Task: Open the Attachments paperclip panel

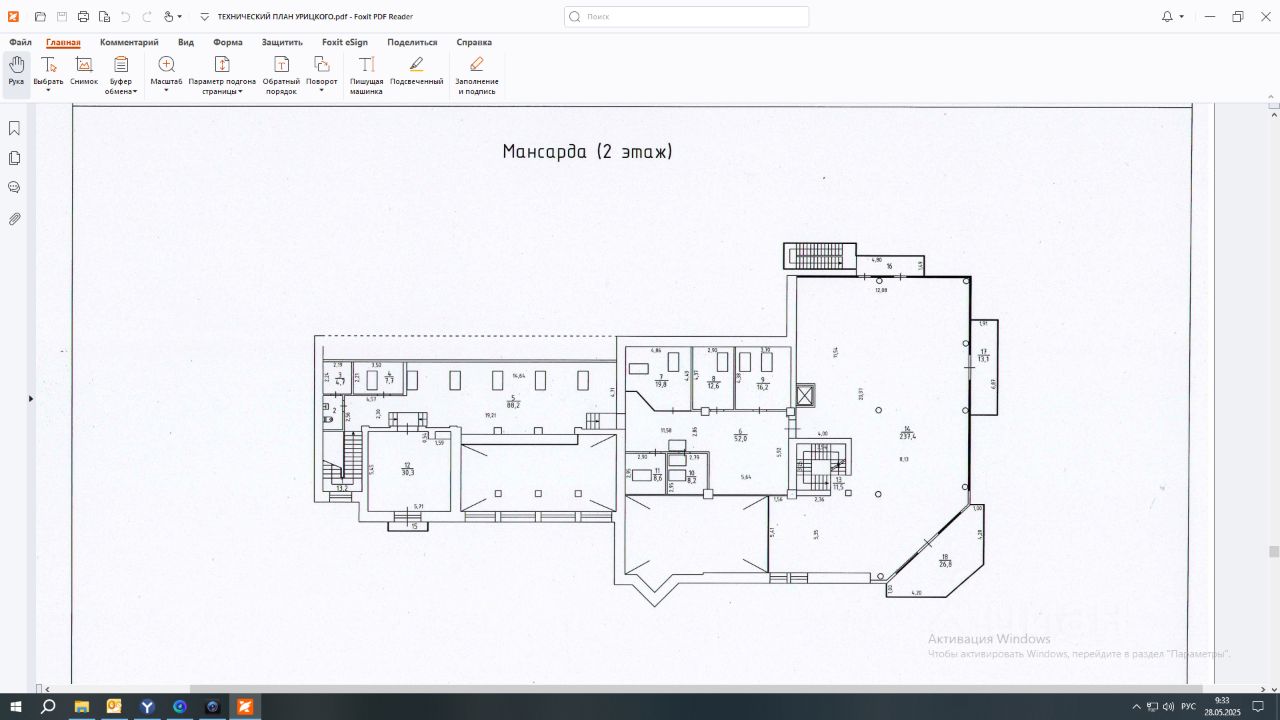Action: [x=15, y=218]
